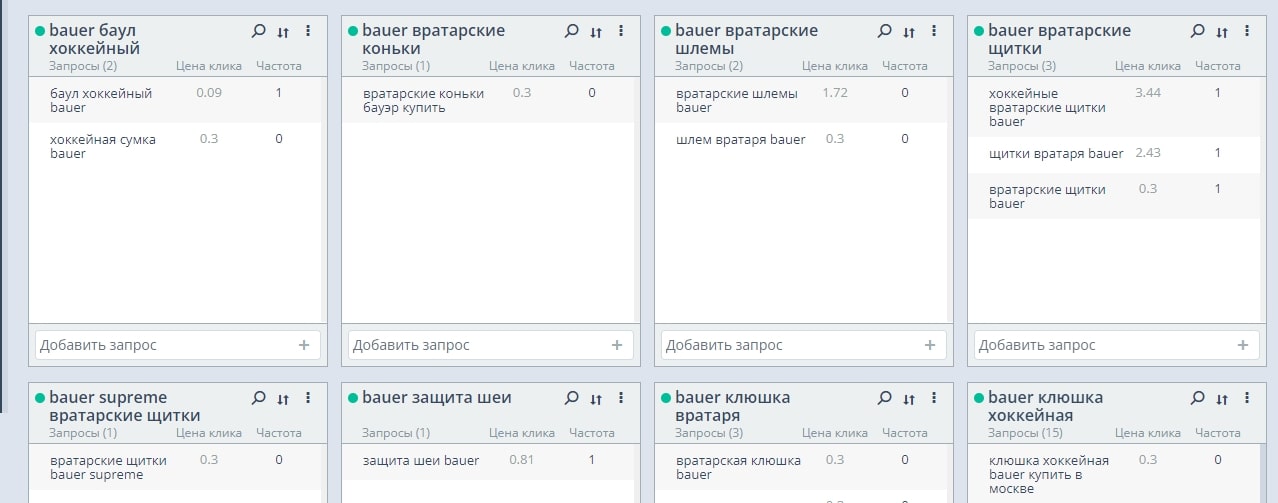Viewport: 1278px width, 503px height.
Task: Toggle green status dot of 'bauer клюшка хоккейная'
Action: point(979,398)
